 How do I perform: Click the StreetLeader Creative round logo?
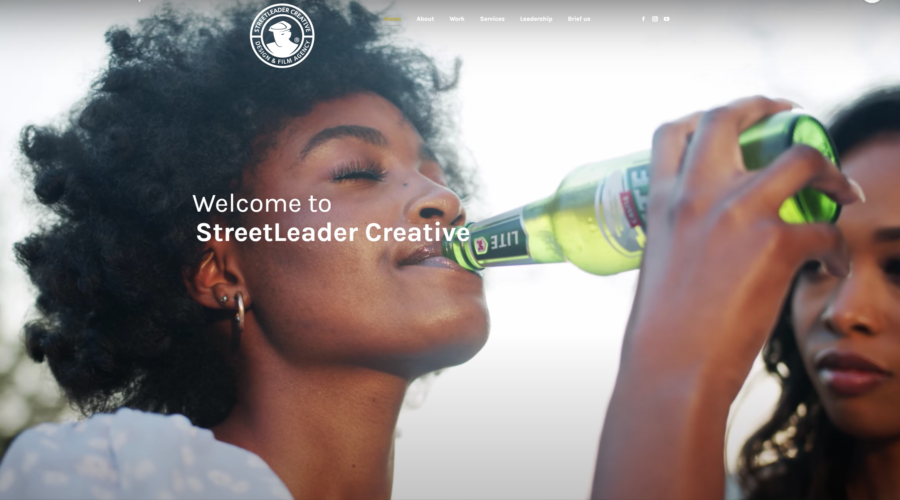282,36
